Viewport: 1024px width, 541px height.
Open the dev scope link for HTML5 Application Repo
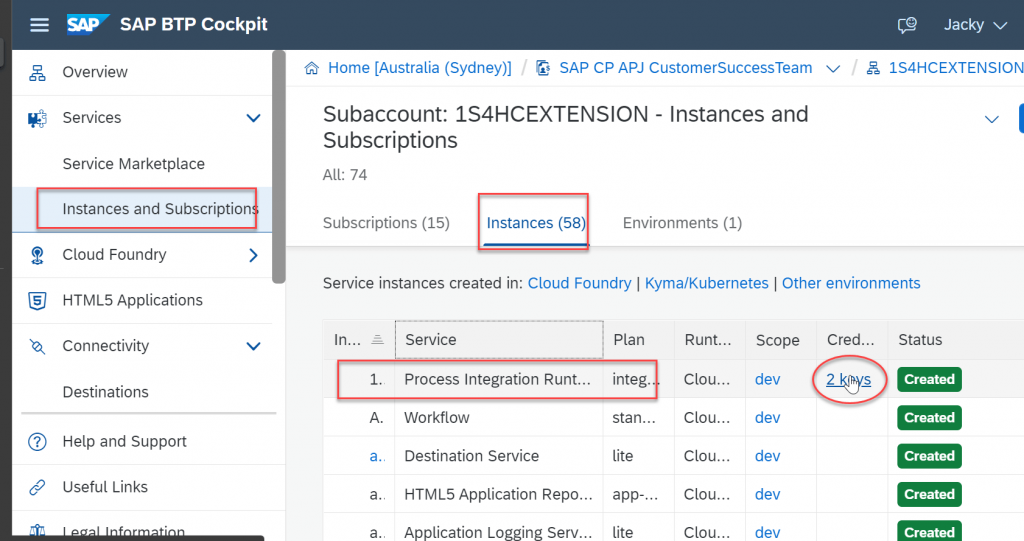(x=767, y=495)
